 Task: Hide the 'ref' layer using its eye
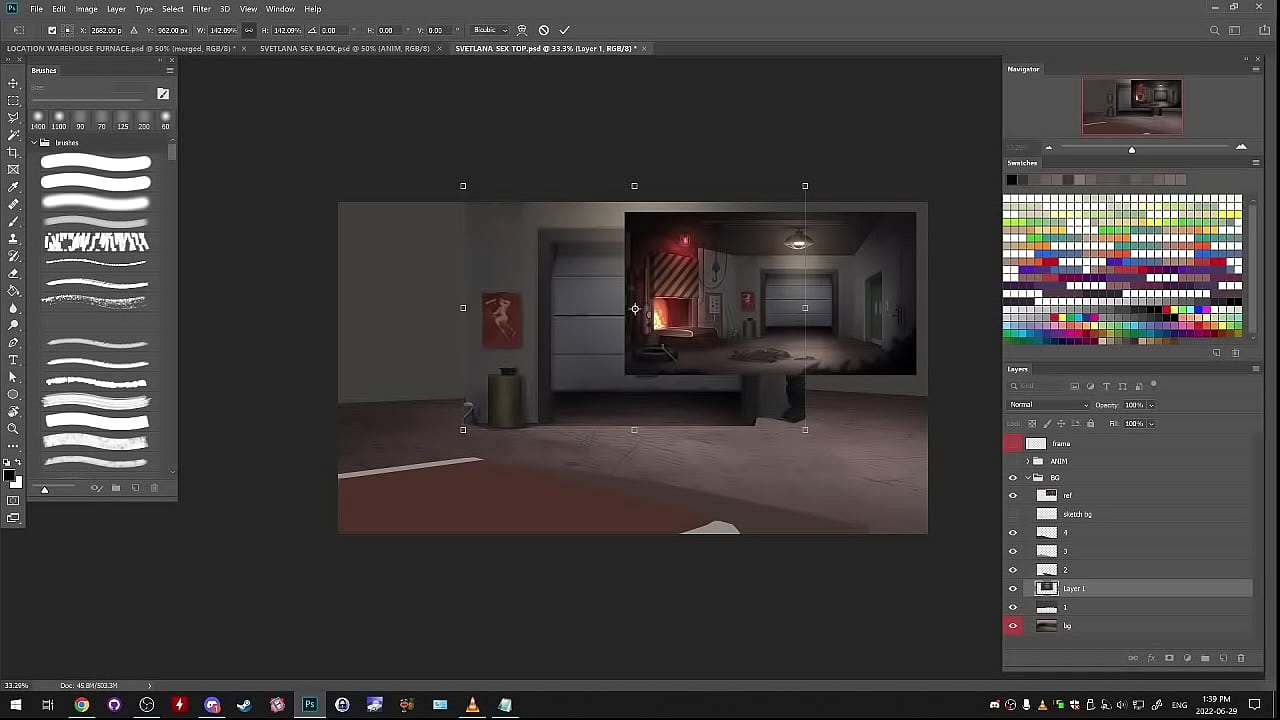tap(1013, 496)
